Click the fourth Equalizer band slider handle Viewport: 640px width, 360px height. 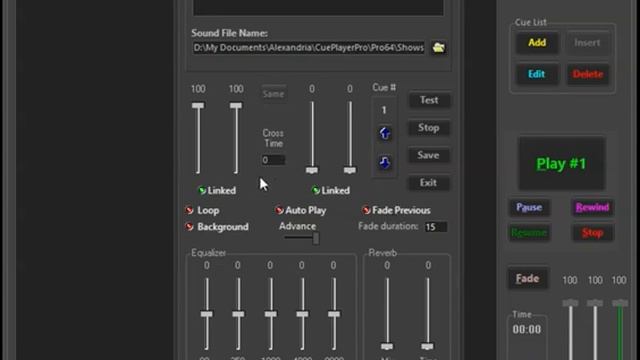point(302,314)
